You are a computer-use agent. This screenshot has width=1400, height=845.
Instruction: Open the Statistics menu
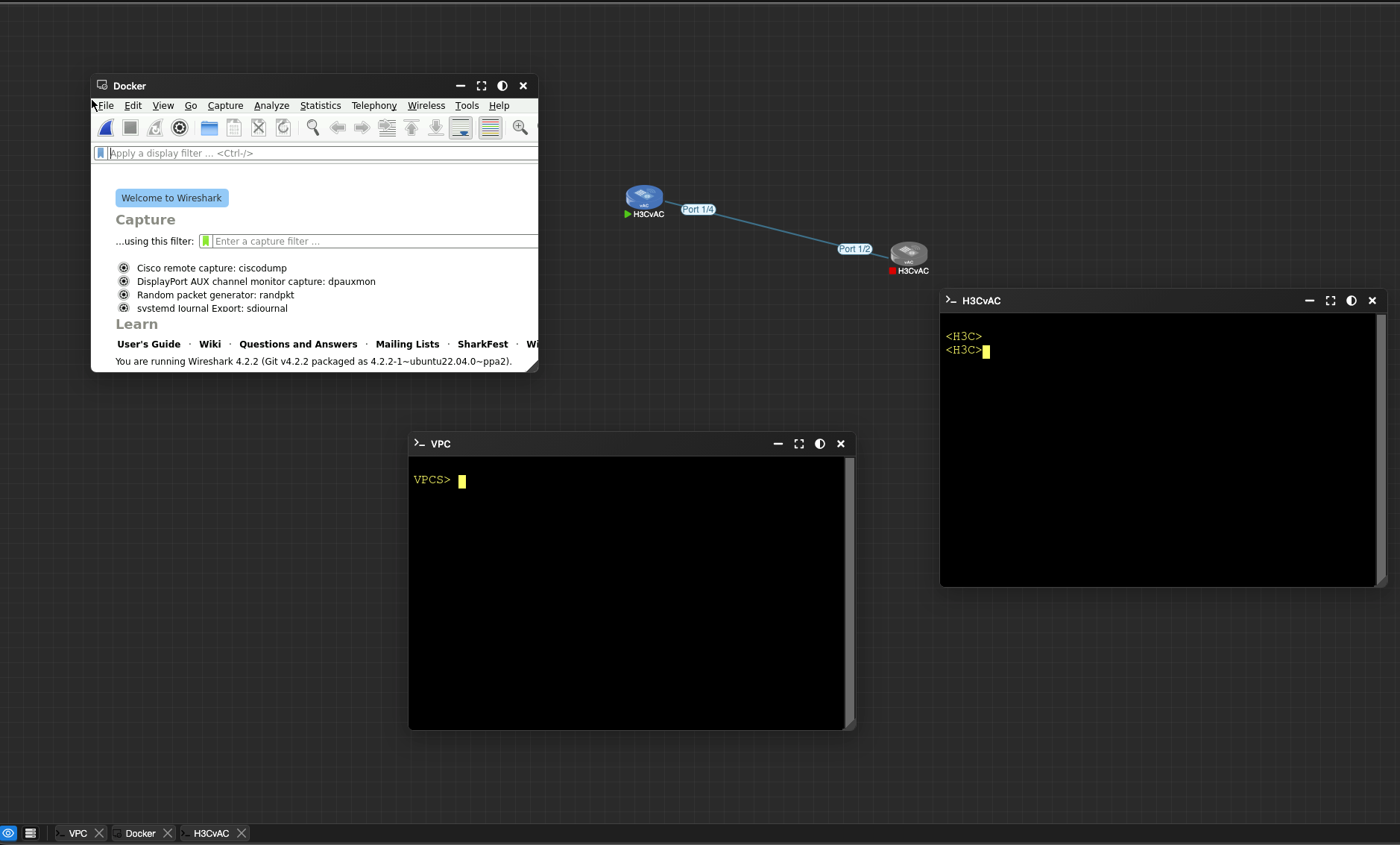point(321,105)
